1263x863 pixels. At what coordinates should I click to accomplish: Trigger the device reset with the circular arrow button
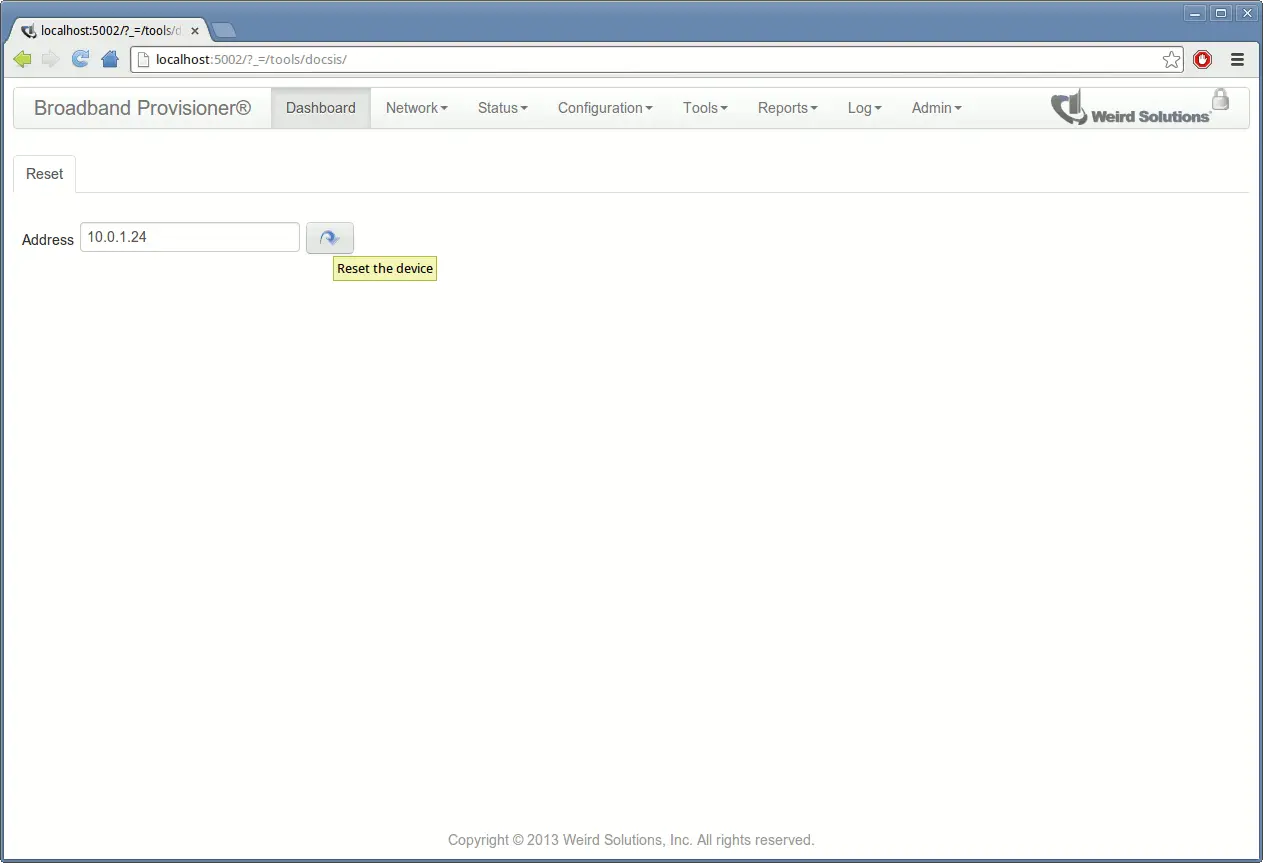click(329, 238)
